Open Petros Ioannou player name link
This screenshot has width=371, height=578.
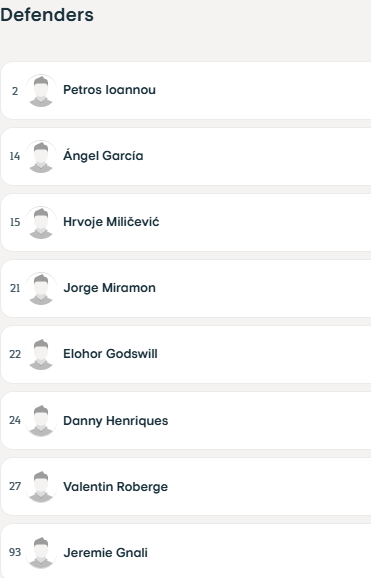coord(110,90)
